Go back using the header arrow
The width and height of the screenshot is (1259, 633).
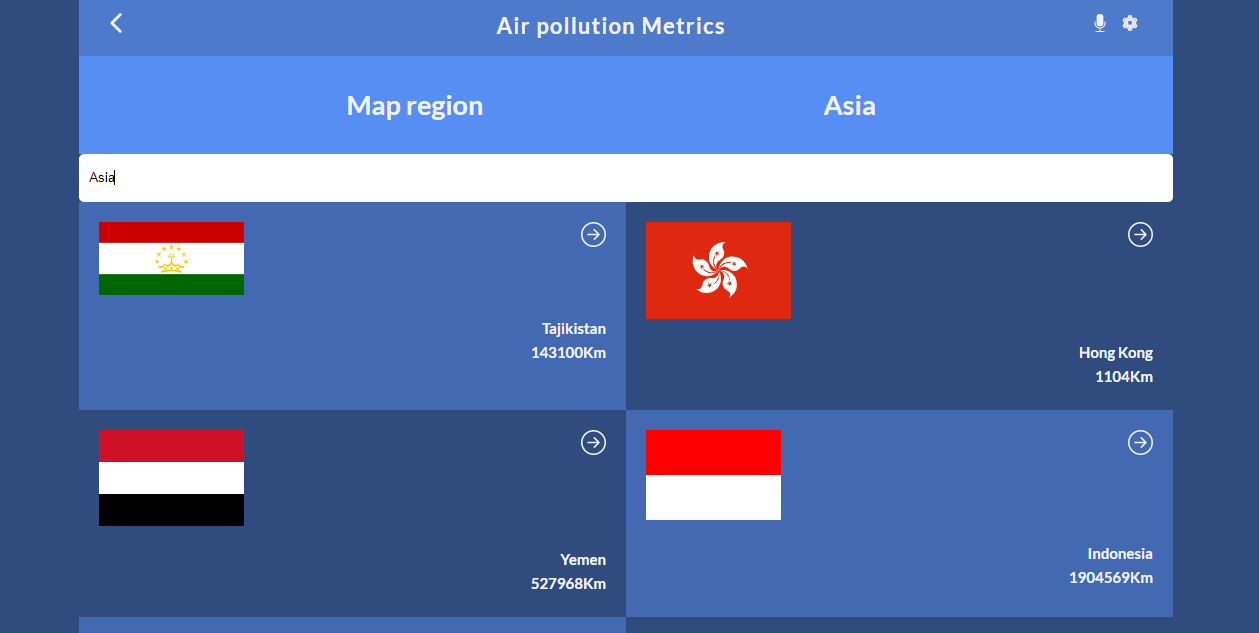tap(116, 23)
